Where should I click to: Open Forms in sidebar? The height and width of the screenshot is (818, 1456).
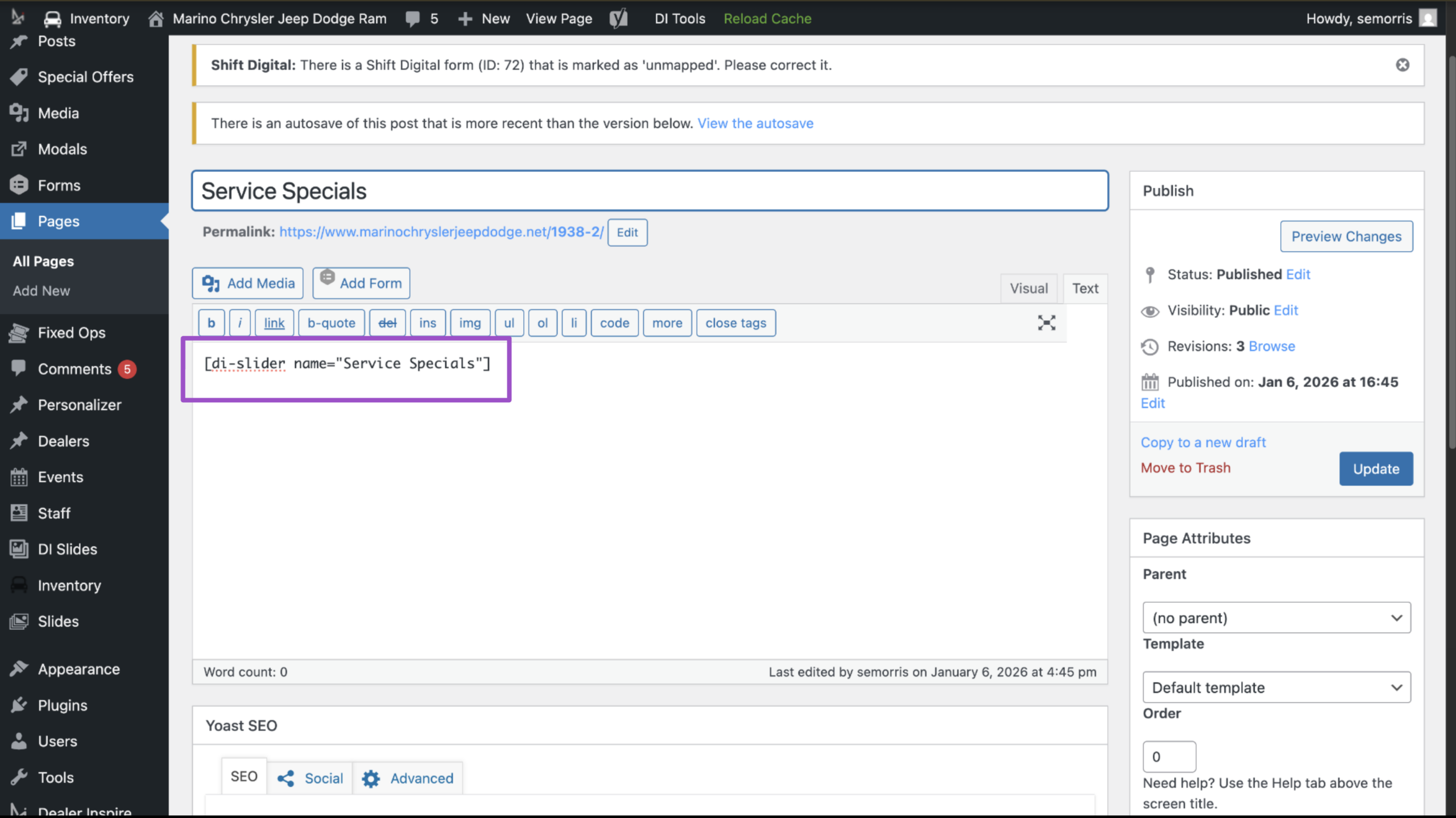point(59,185)
